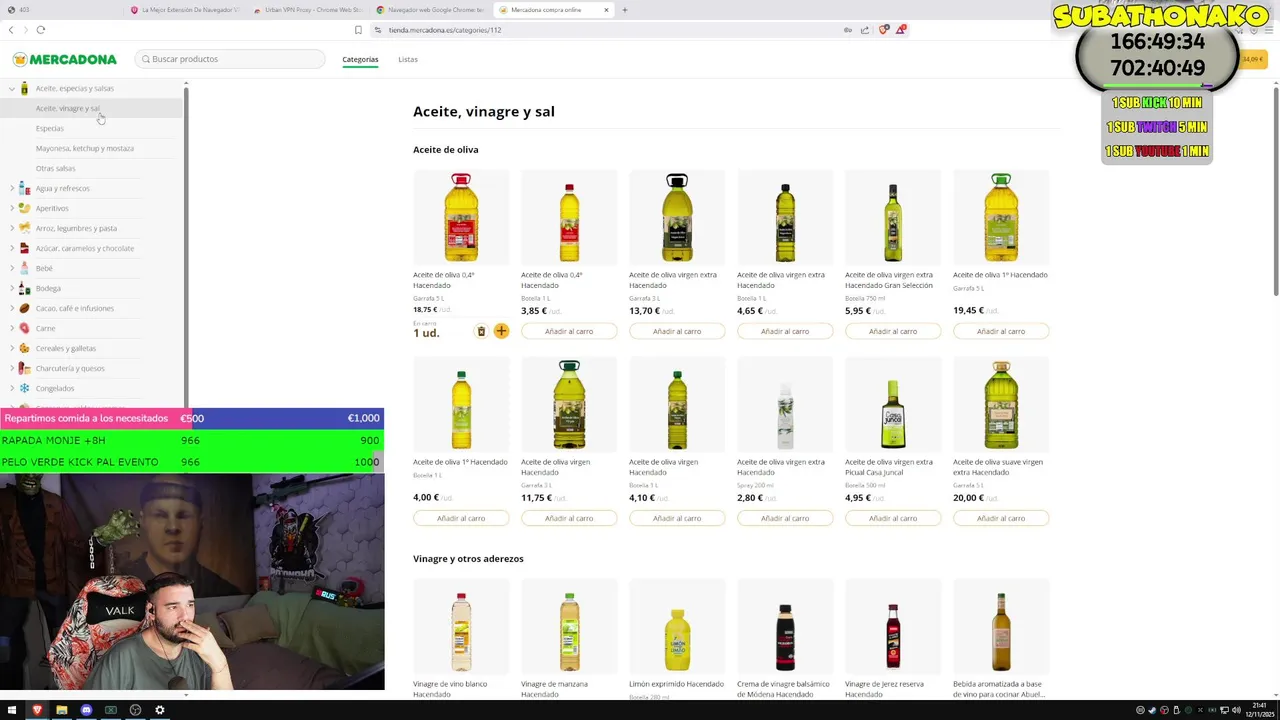The image size is (1280, 720).
Task: Click the Windows Start button
Action: coord(12,710)
